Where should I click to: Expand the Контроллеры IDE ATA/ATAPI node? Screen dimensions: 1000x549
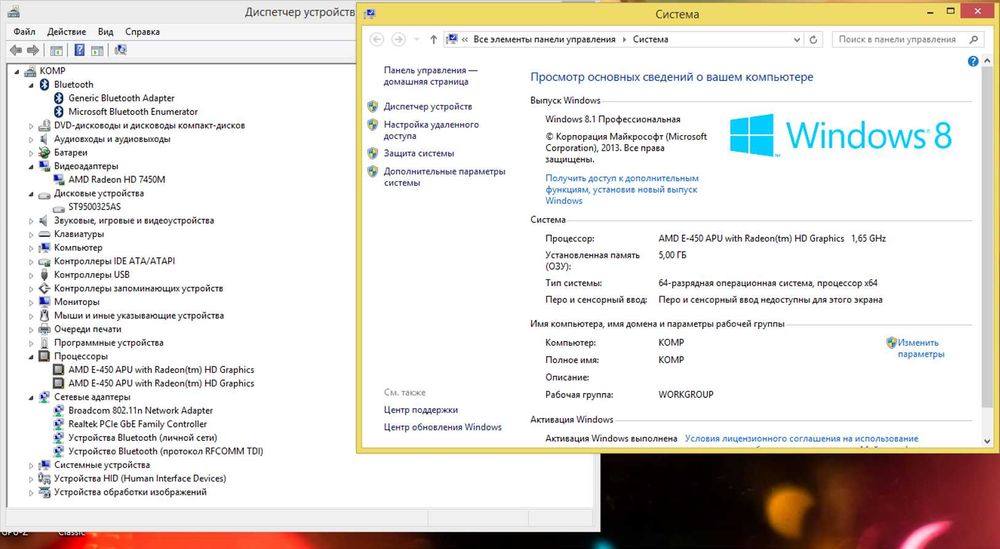click(31, 261)
